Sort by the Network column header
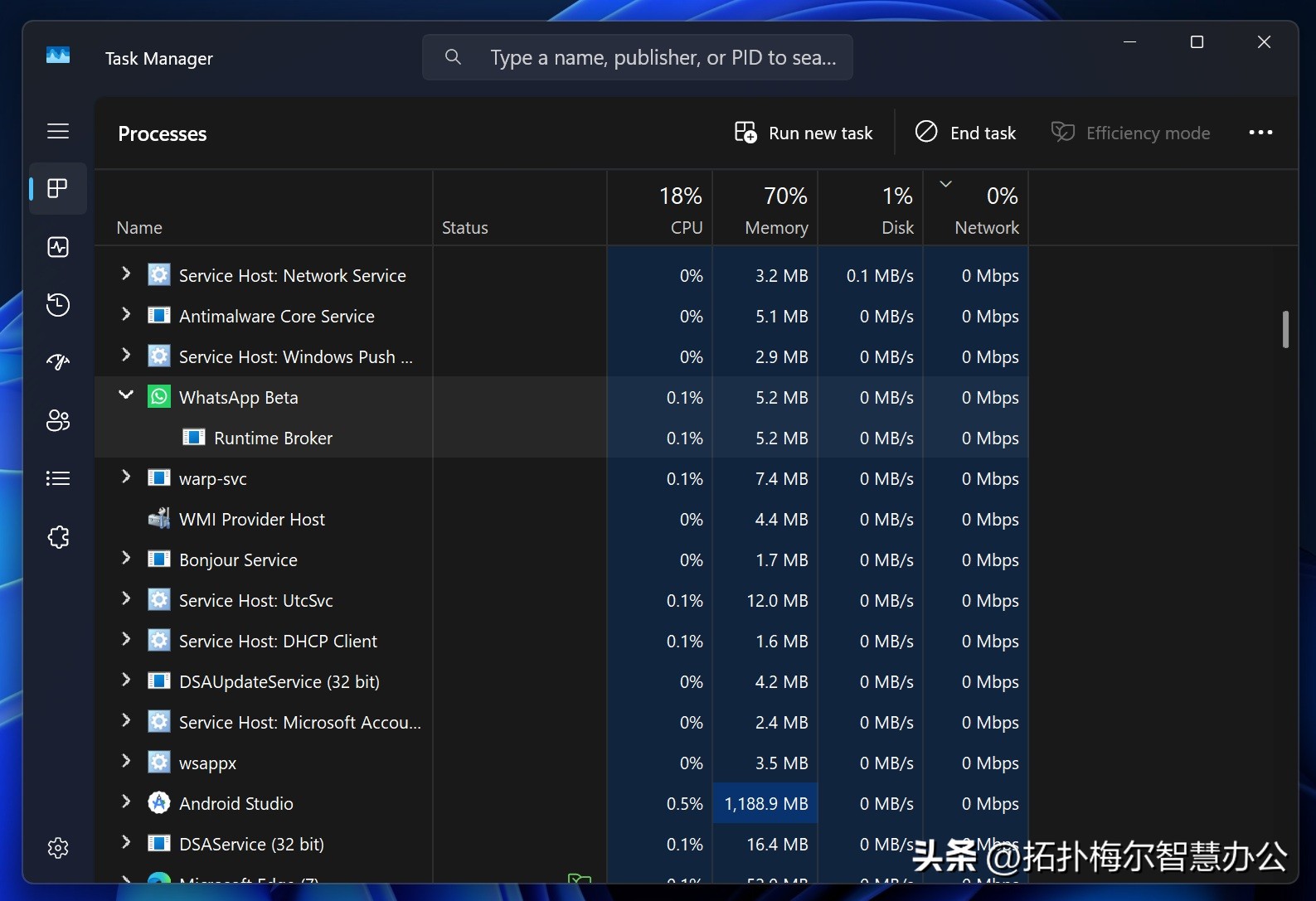The width and height of the screenshot is (1316, 901). point(976,209)
